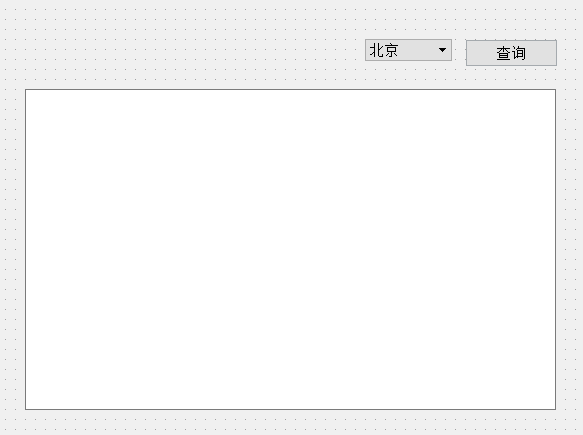Viewport: 583px width, 435px height.
Task: Run the query with the 查询 button
Action: coord(511,53)
